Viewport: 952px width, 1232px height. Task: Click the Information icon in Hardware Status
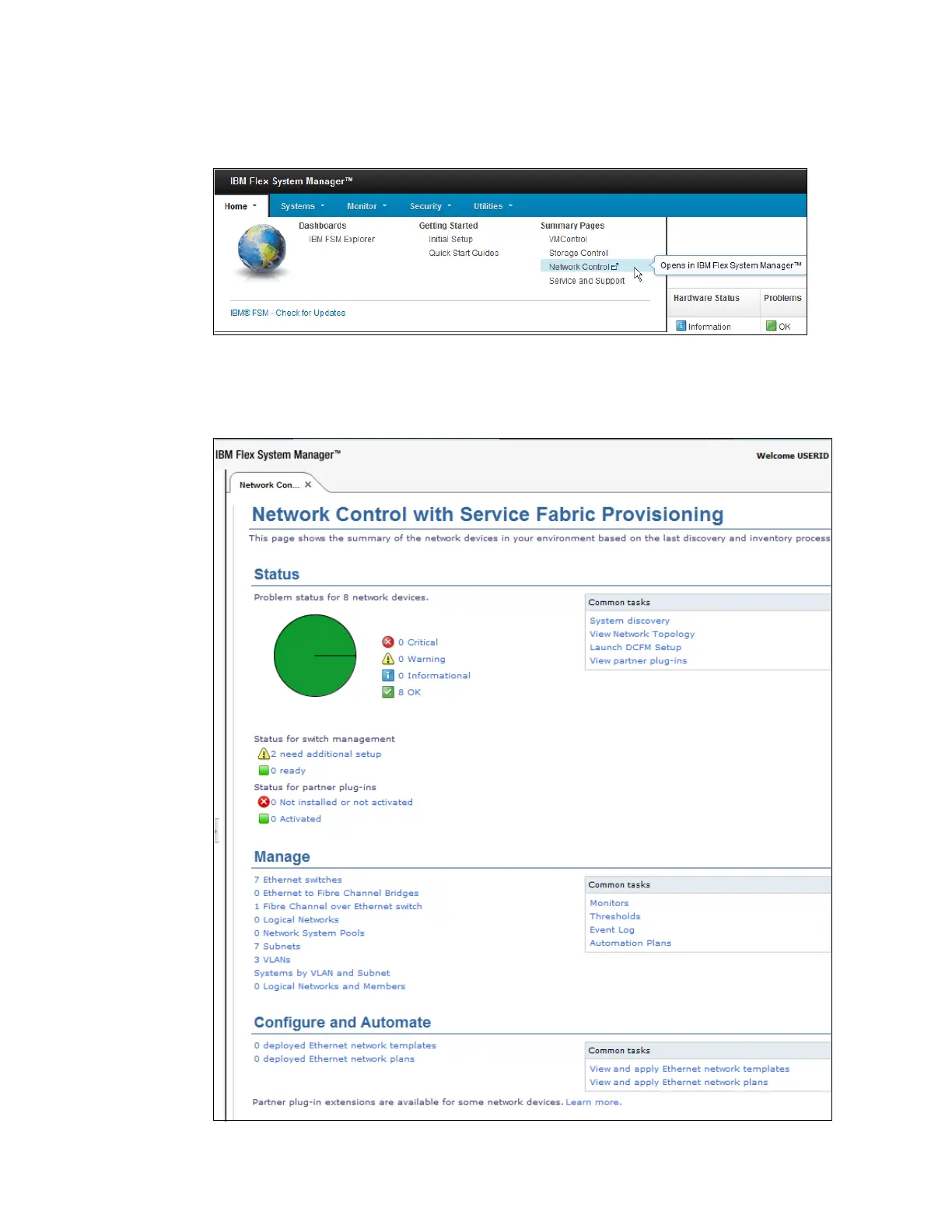click(681, 326)
